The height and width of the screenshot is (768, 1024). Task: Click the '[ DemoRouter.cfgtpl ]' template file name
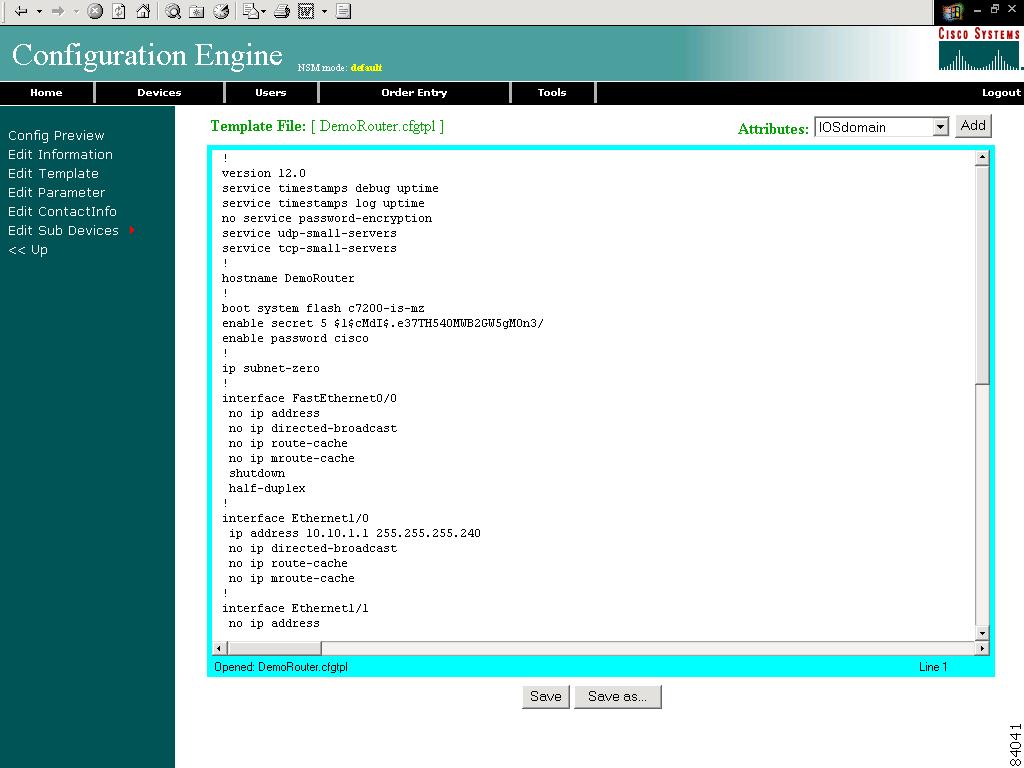[x=377, y=126]
